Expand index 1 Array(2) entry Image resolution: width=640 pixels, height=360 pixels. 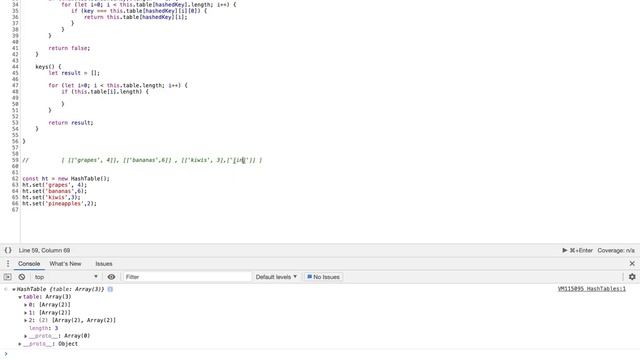tap(26, 313)
